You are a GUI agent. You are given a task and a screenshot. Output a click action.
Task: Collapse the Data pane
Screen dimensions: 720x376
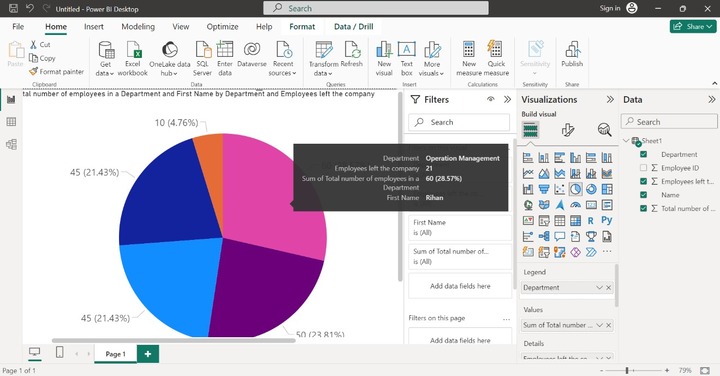coord(712,99)
